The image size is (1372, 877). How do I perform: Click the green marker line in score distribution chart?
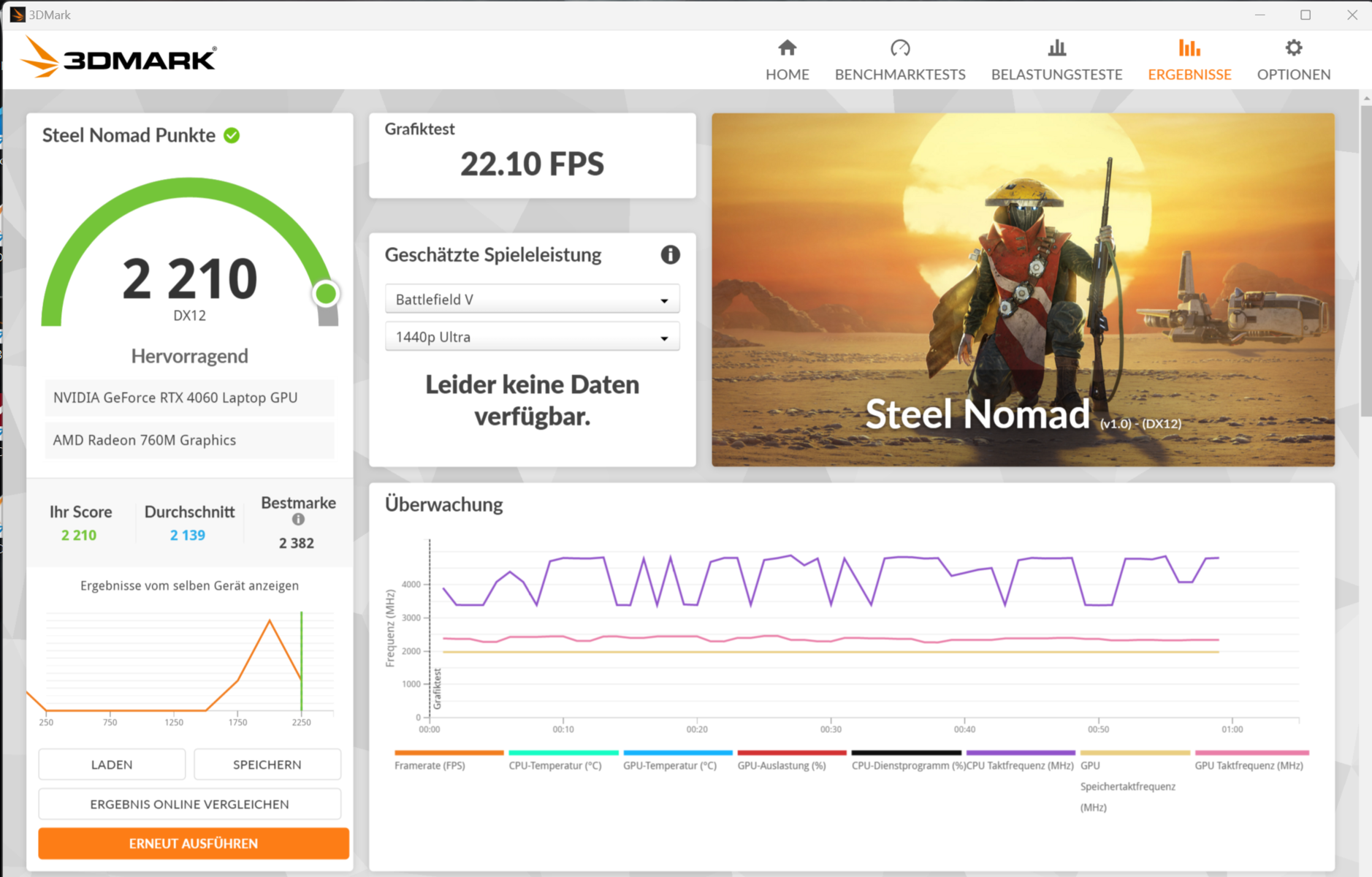coord(301,661)
